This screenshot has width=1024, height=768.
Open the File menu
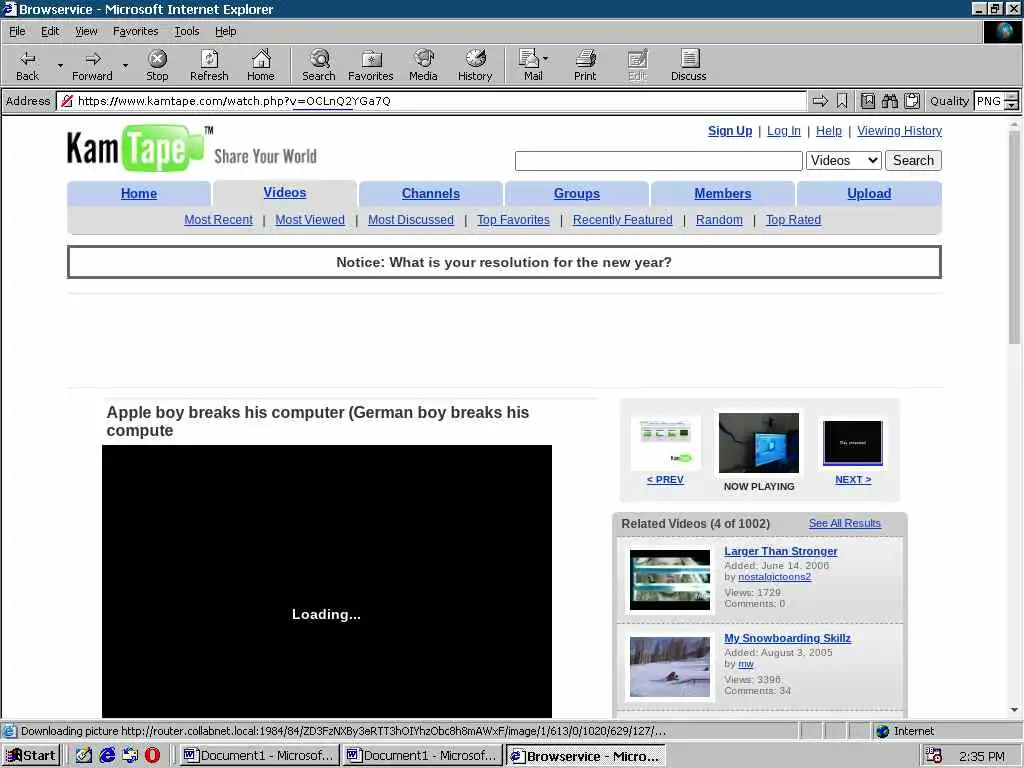pos(17,31)
